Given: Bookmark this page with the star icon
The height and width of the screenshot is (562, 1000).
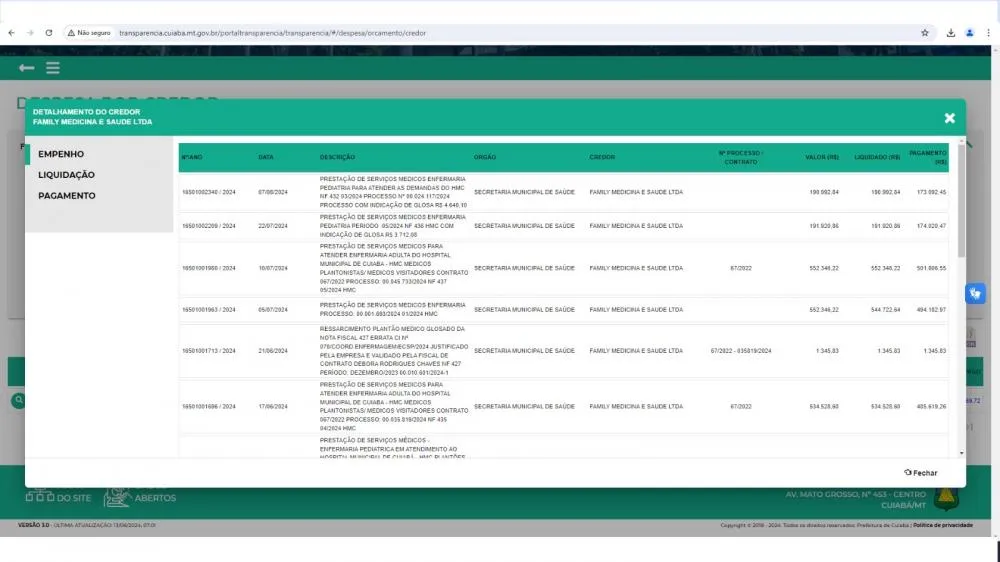Looking at the screenshot, I should tap(924, 33).
